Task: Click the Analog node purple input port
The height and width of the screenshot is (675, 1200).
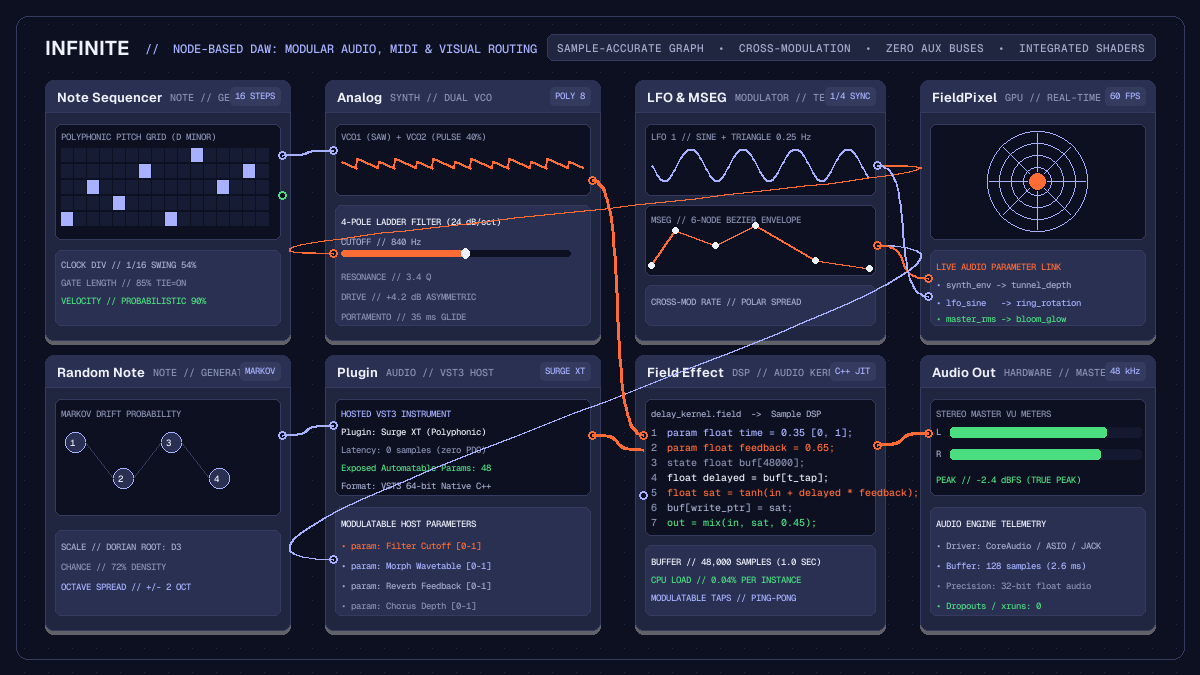Action: click(334, 150)
